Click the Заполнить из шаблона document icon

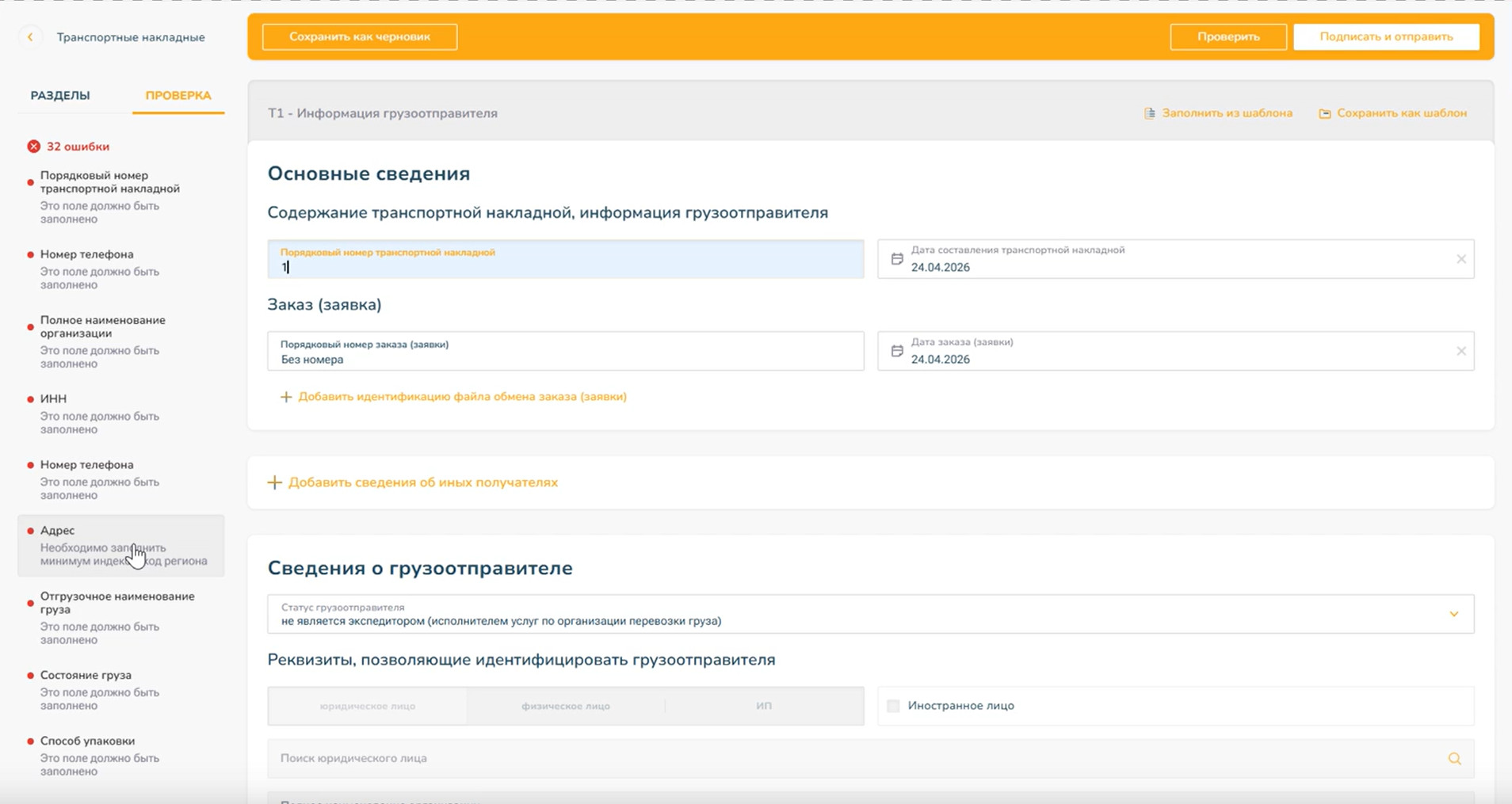(x=1150, y=113)
